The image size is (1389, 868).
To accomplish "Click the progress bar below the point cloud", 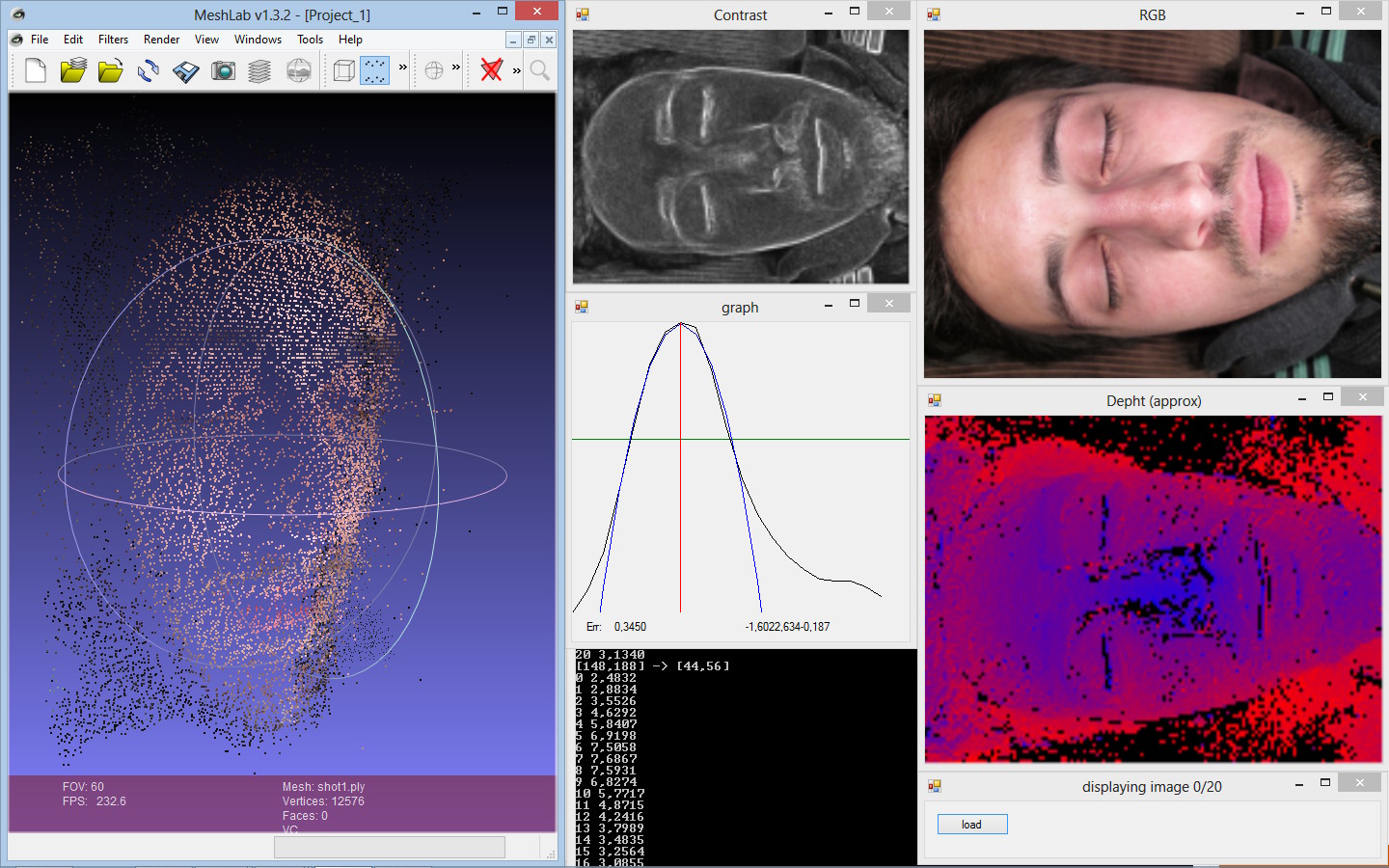I will [389, 847].
